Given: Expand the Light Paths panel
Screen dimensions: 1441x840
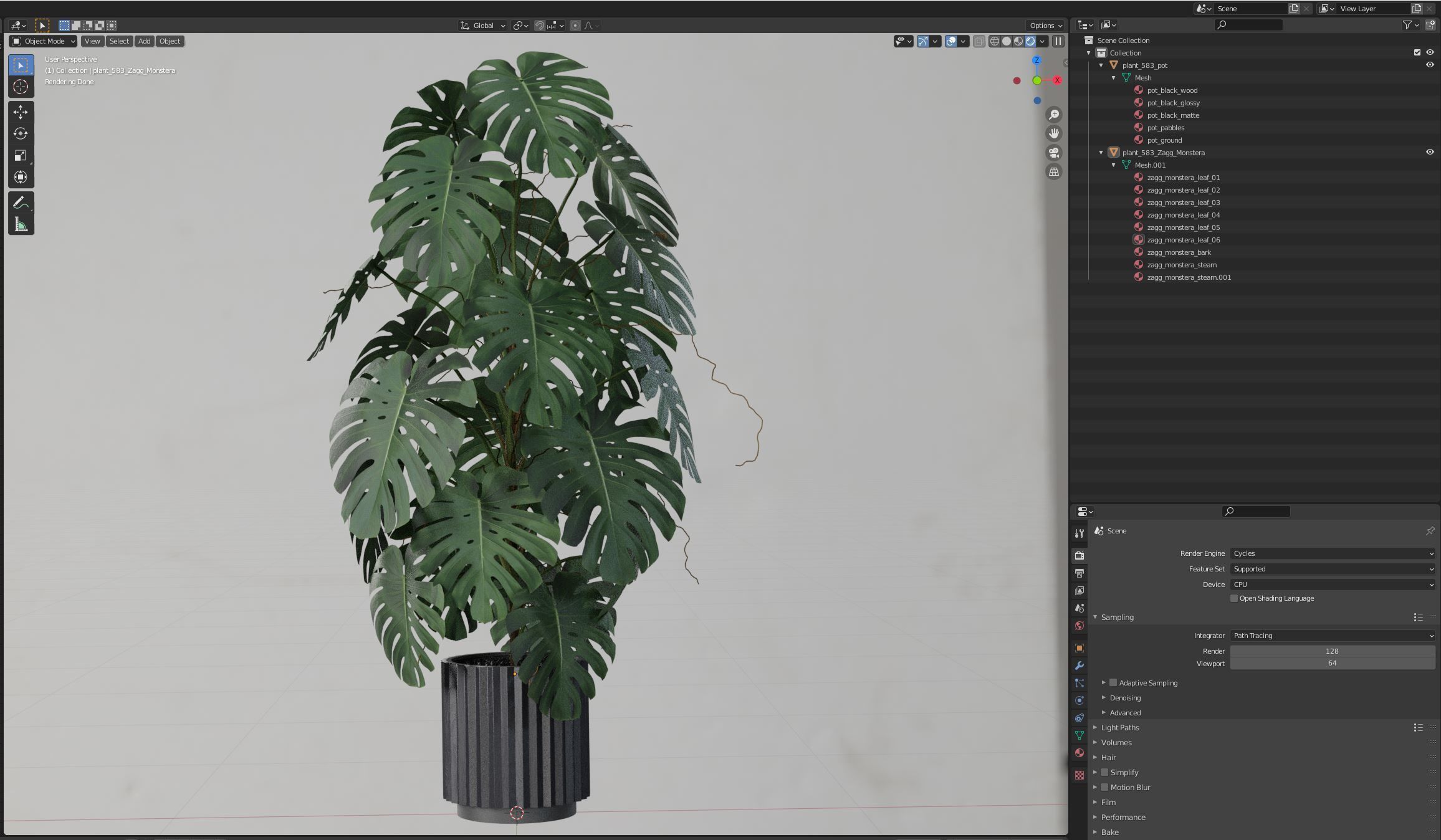Looking at the screenshot, I should 1120,727.
